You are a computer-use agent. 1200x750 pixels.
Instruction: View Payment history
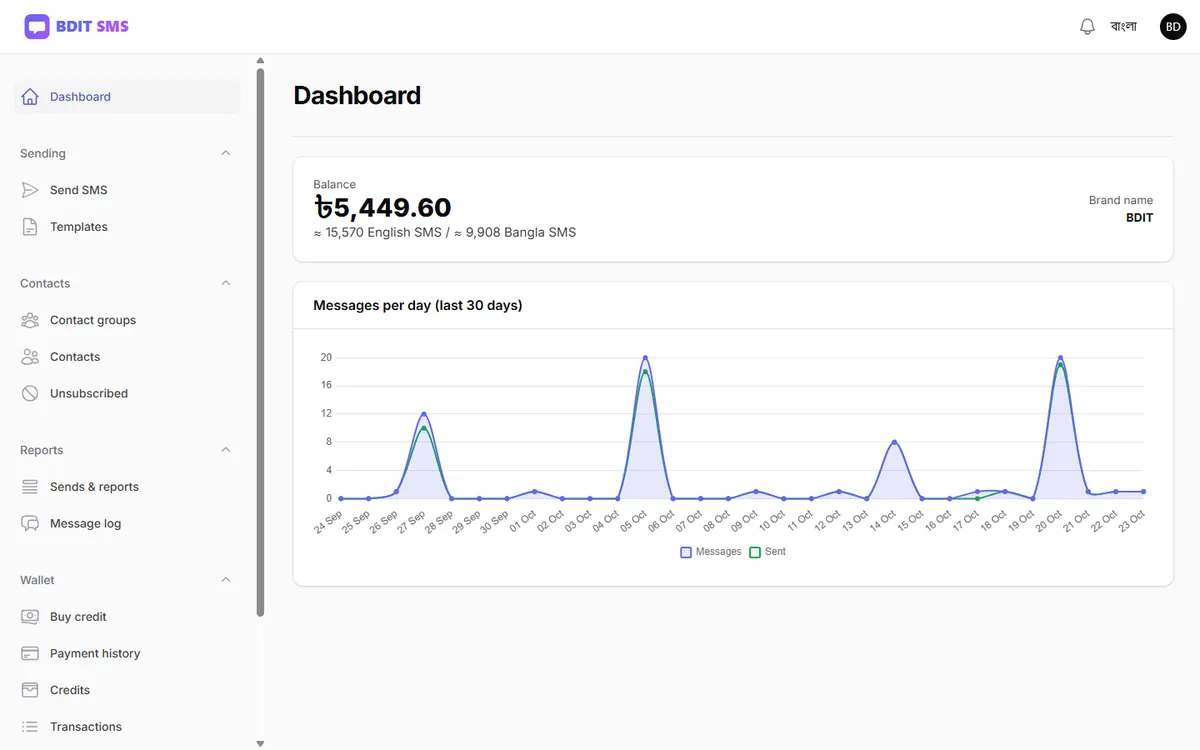point(128,654)
